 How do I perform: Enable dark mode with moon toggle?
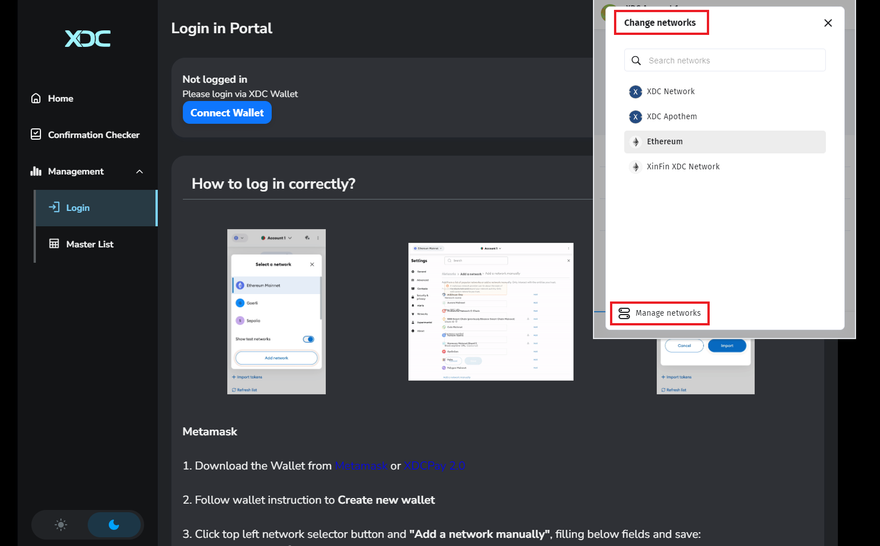pyautogui.click(x=114, y=525)
